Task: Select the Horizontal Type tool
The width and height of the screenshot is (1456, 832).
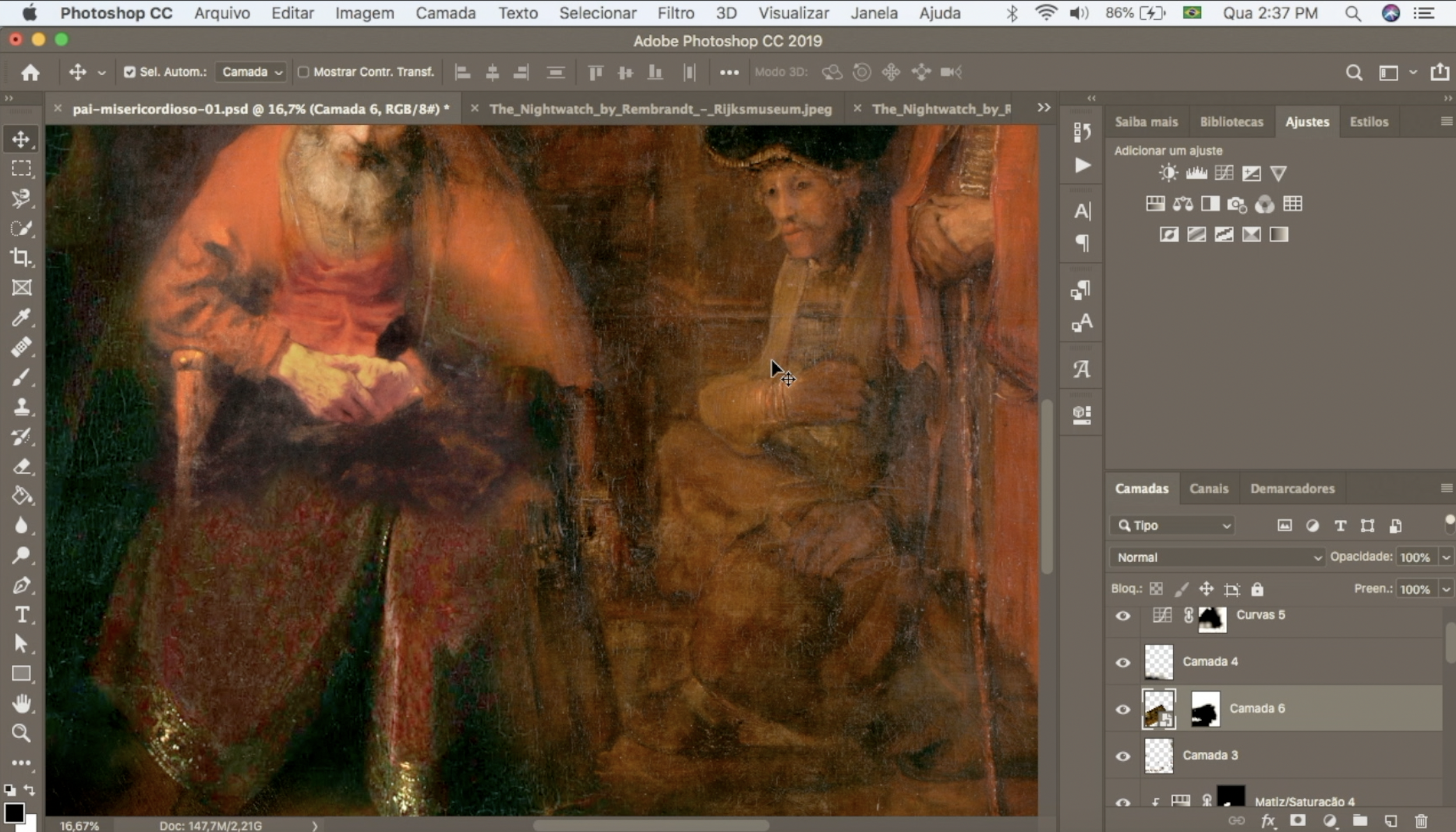Action: click(x=21, y=615)
